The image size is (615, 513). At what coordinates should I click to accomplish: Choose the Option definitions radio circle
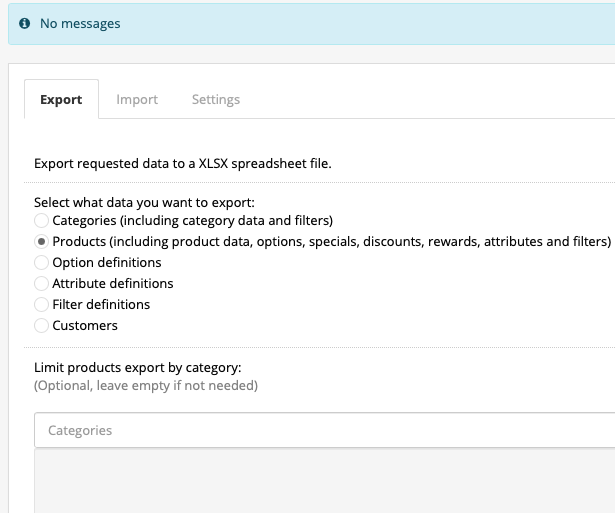click(x=41, y=262)
